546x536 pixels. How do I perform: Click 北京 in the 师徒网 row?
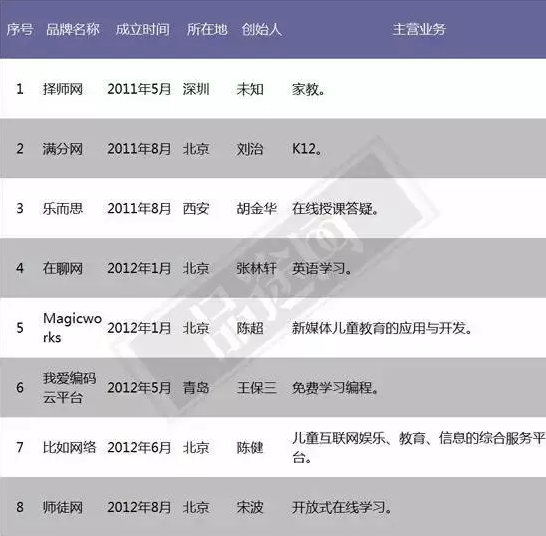196,507
